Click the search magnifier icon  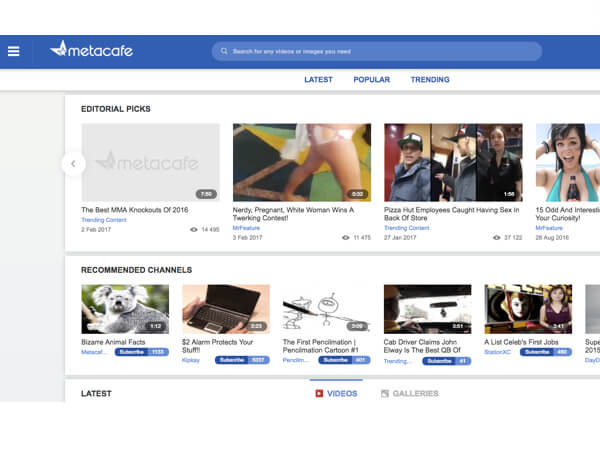(x=223, y=51)
